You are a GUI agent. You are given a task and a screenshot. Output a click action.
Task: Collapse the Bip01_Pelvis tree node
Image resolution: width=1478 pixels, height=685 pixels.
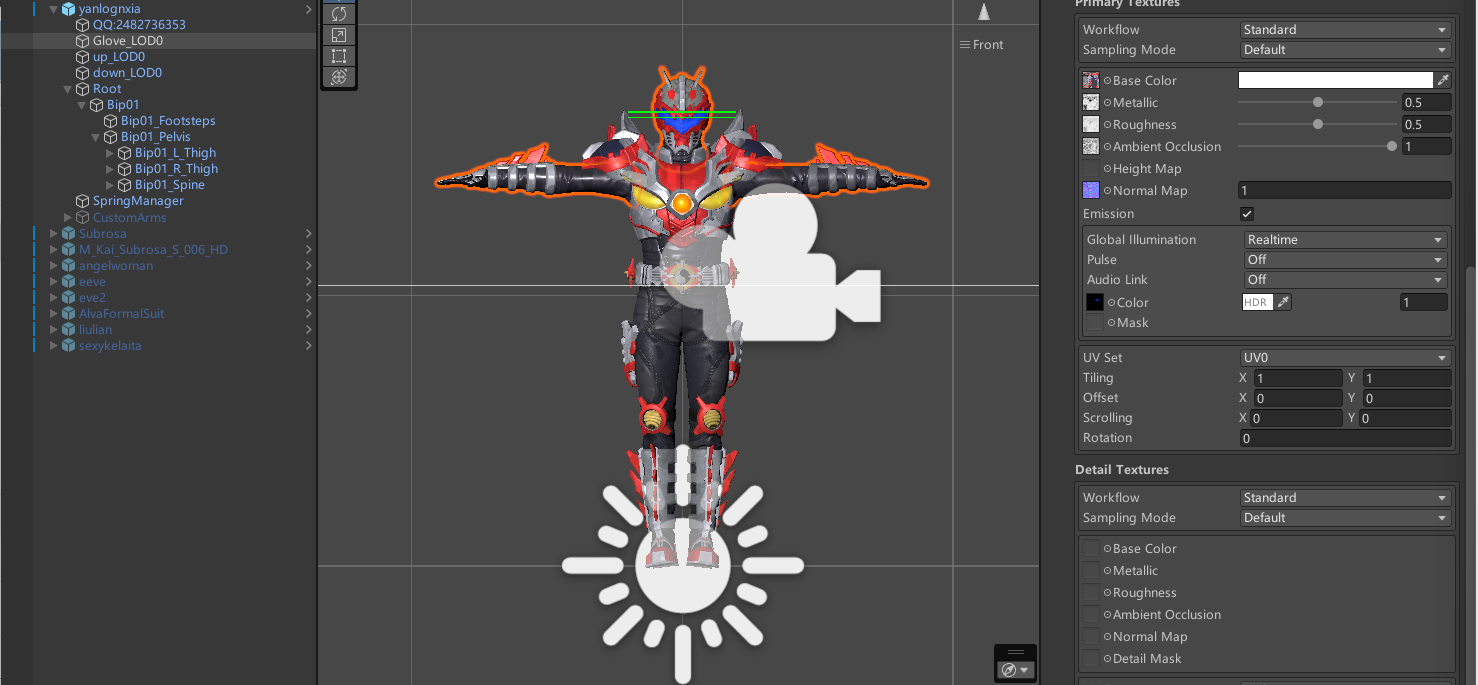(96, 137)
